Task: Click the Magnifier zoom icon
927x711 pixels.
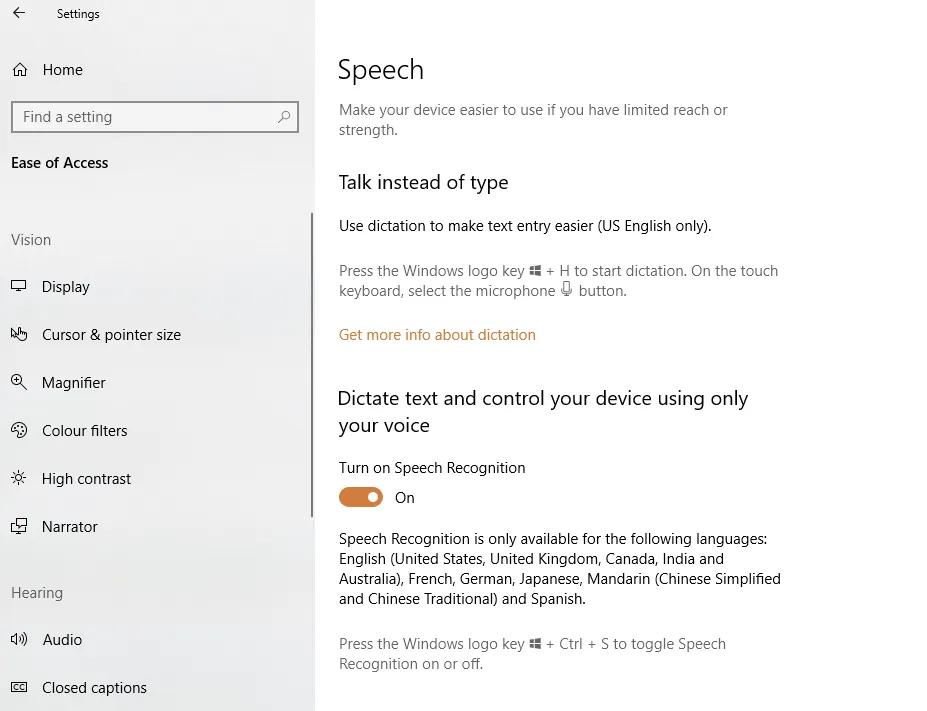Action: 19,382
